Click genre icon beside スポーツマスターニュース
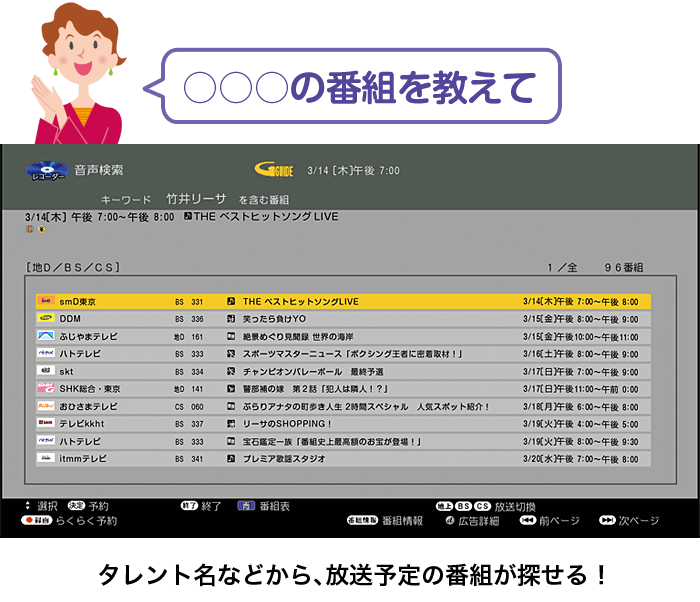The width and height of the screenshot is (700, 602). point(231,354)
